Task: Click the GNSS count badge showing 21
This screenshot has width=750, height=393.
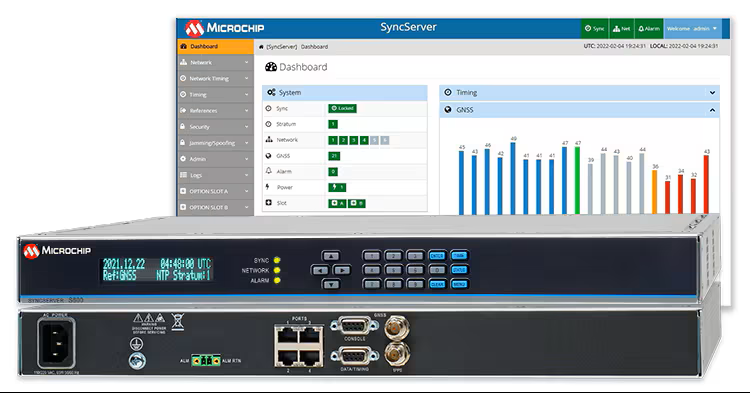Action: (x=334, y=156)
